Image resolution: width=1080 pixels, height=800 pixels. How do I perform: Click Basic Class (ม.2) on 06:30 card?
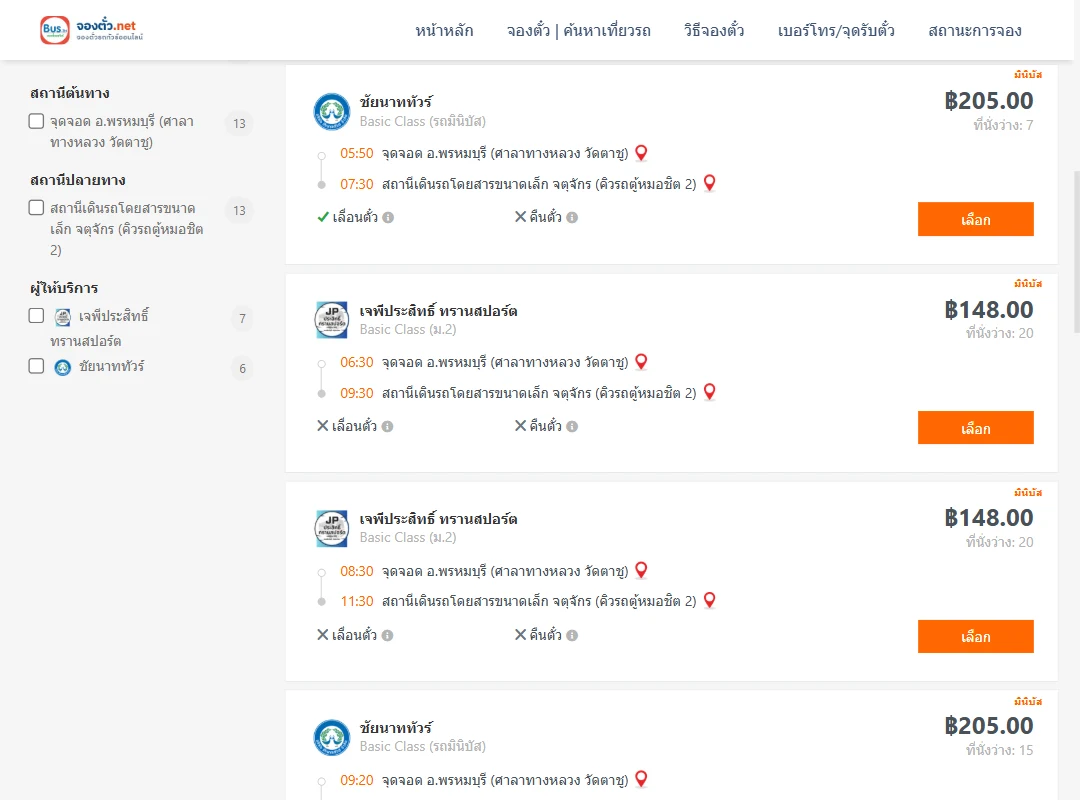[408, 329]
